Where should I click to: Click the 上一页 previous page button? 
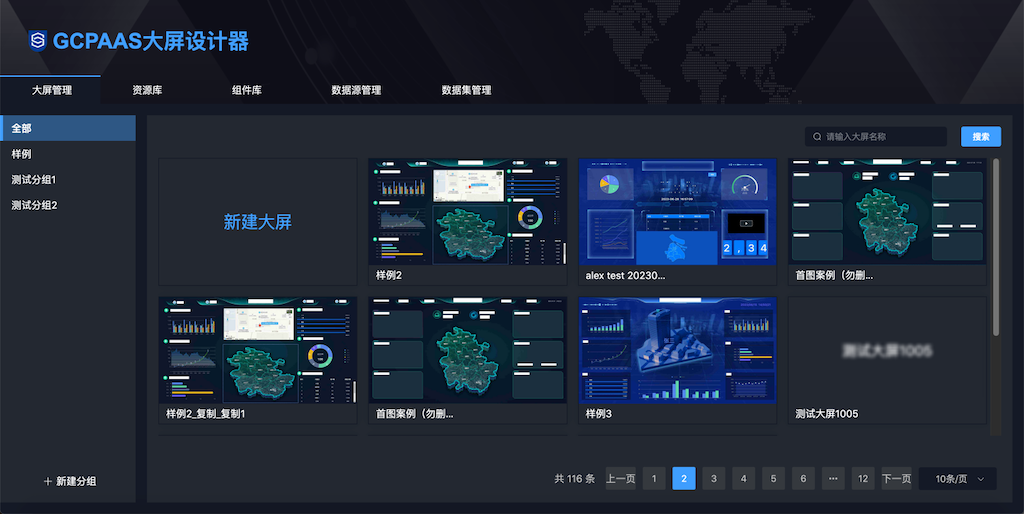coord(620,479)
